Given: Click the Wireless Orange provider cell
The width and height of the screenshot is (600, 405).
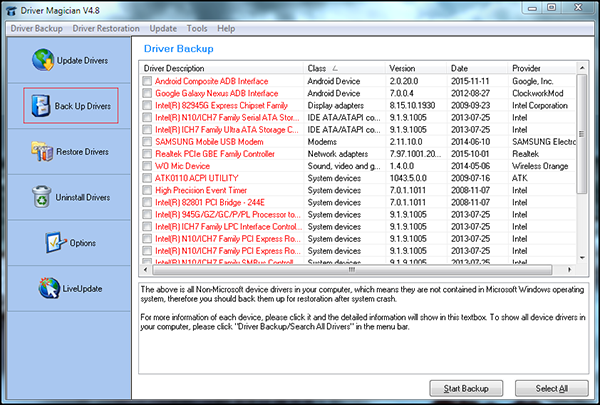Looking at the screenshot, I should (540, 166).
